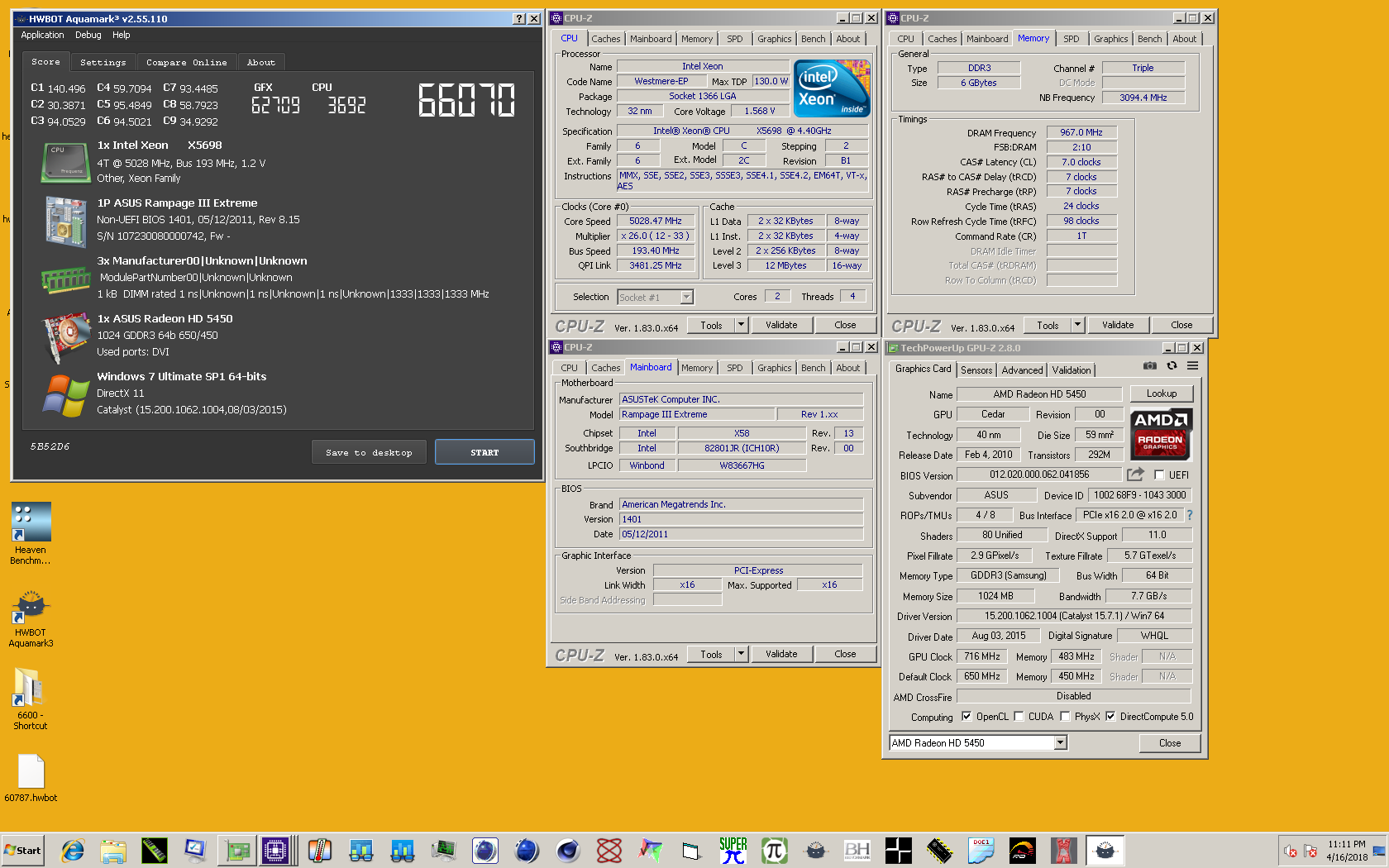The height and width of the screenshot is (868, 1389).
Task: Click the BH icon on the taskbar
Action: 857,850
